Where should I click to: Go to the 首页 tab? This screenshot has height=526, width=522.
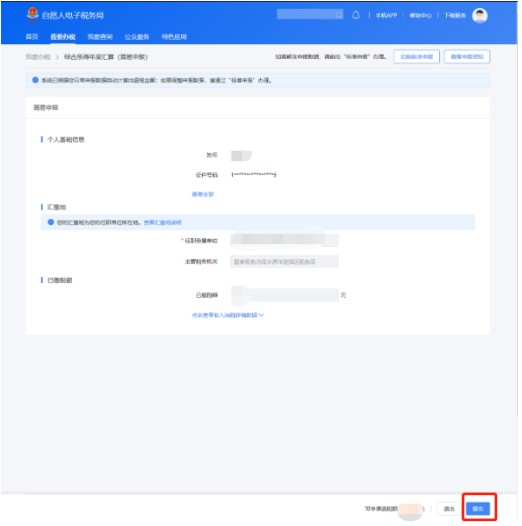point(32,37)
